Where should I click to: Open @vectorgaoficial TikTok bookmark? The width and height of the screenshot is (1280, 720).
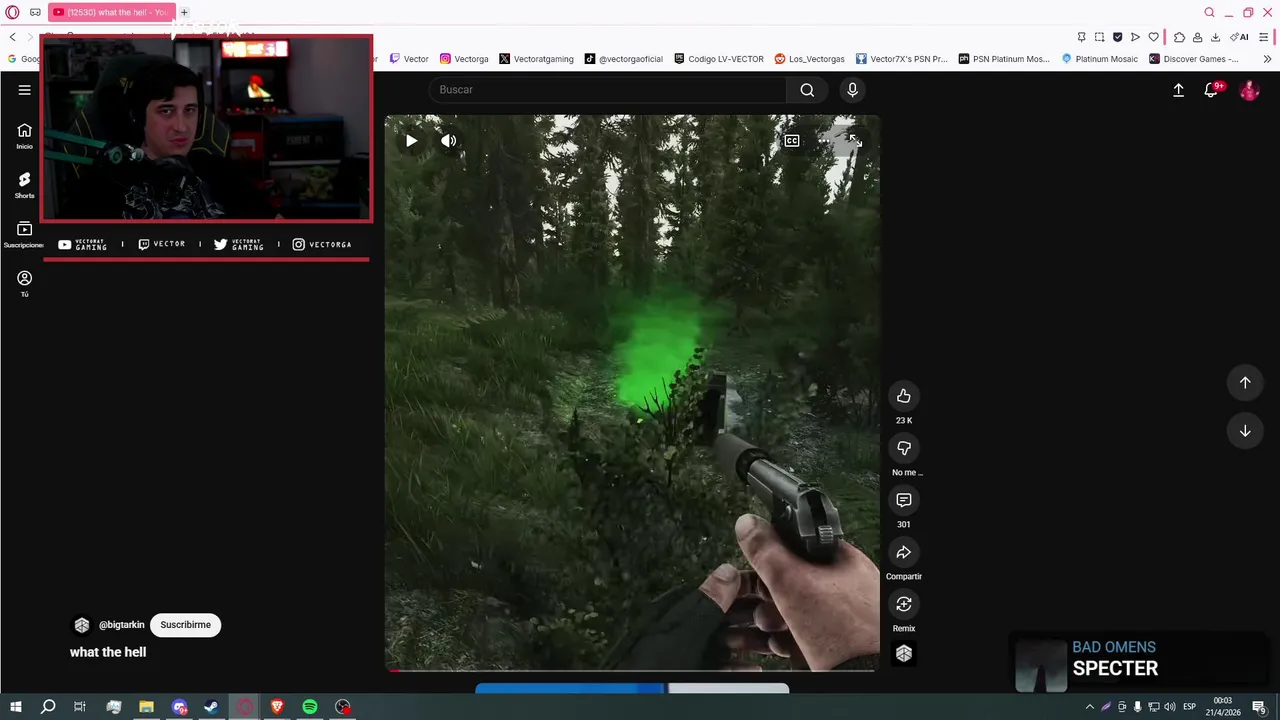(624, 59)
